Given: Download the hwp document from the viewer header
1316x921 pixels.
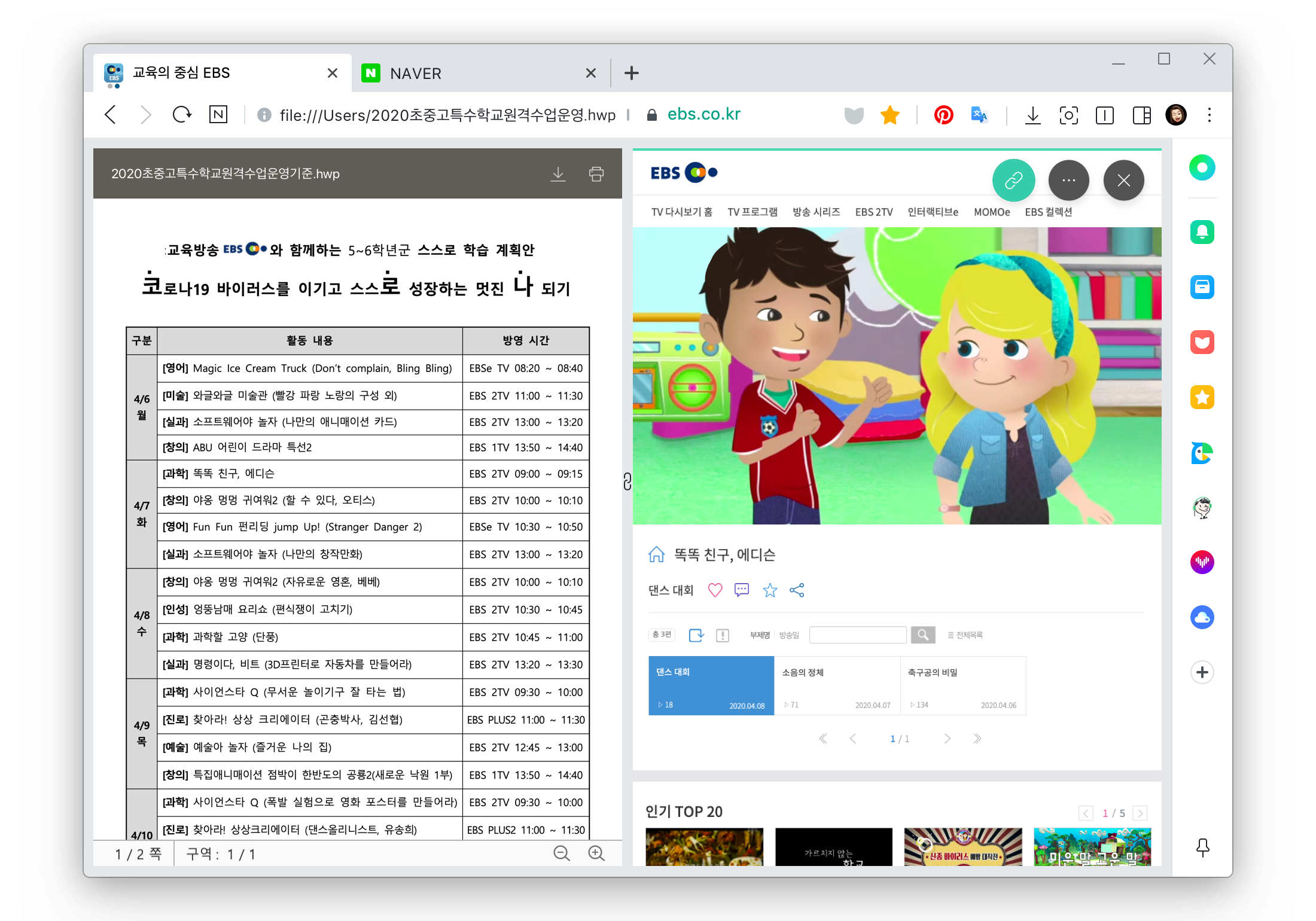Looking at the screenshot, I should click(x=558, y=174).
